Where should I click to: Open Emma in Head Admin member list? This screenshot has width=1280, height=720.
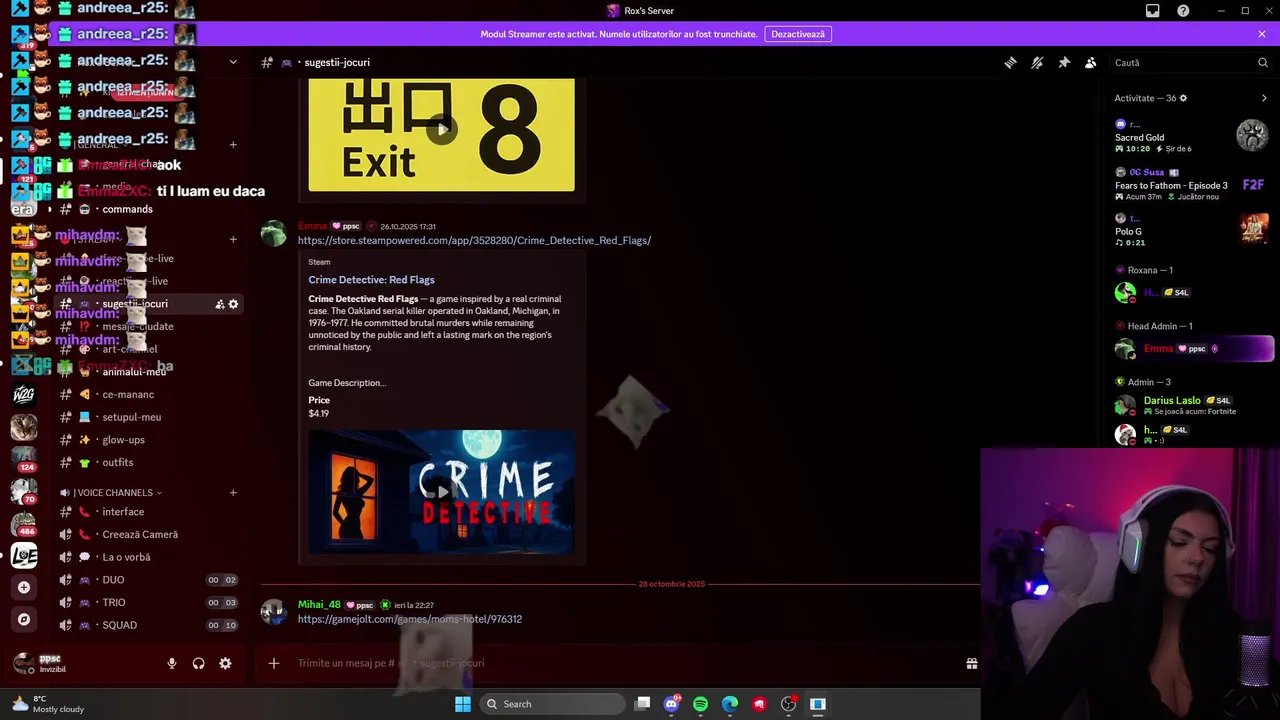coord(1193,349)
